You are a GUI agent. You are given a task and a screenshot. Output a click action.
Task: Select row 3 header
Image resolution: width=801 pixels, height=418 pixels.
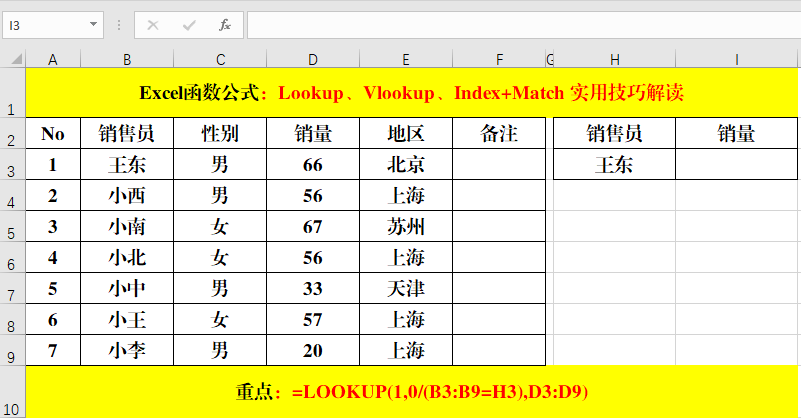tap(12, 165)
